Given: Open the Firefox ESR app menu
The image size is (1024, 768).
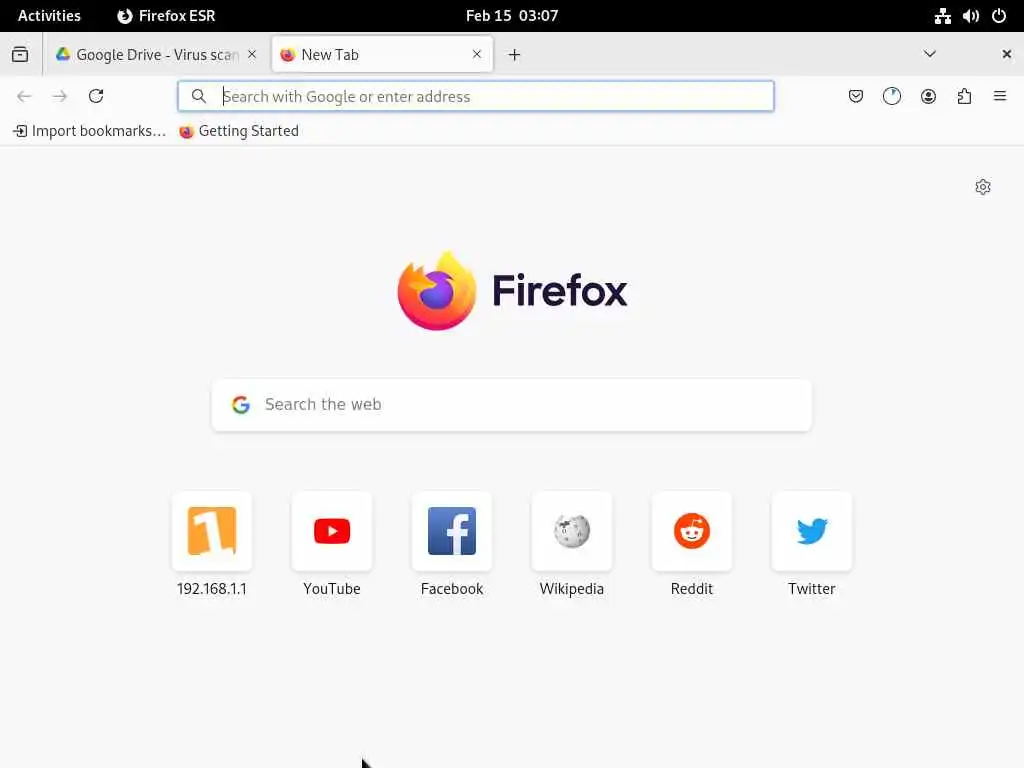Looking at the screenshot, I should coord(166,16).
